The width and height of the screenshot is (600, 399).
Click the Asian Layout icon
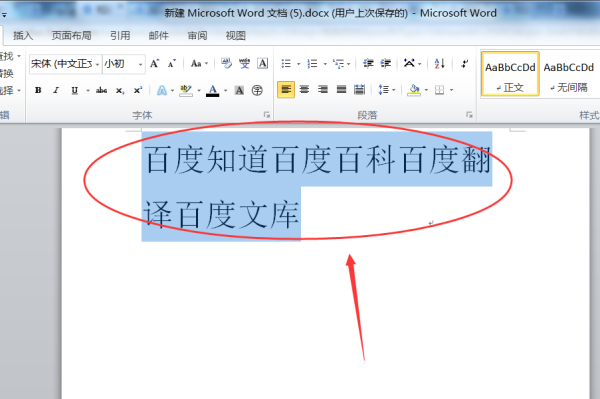tap(409, 64)
